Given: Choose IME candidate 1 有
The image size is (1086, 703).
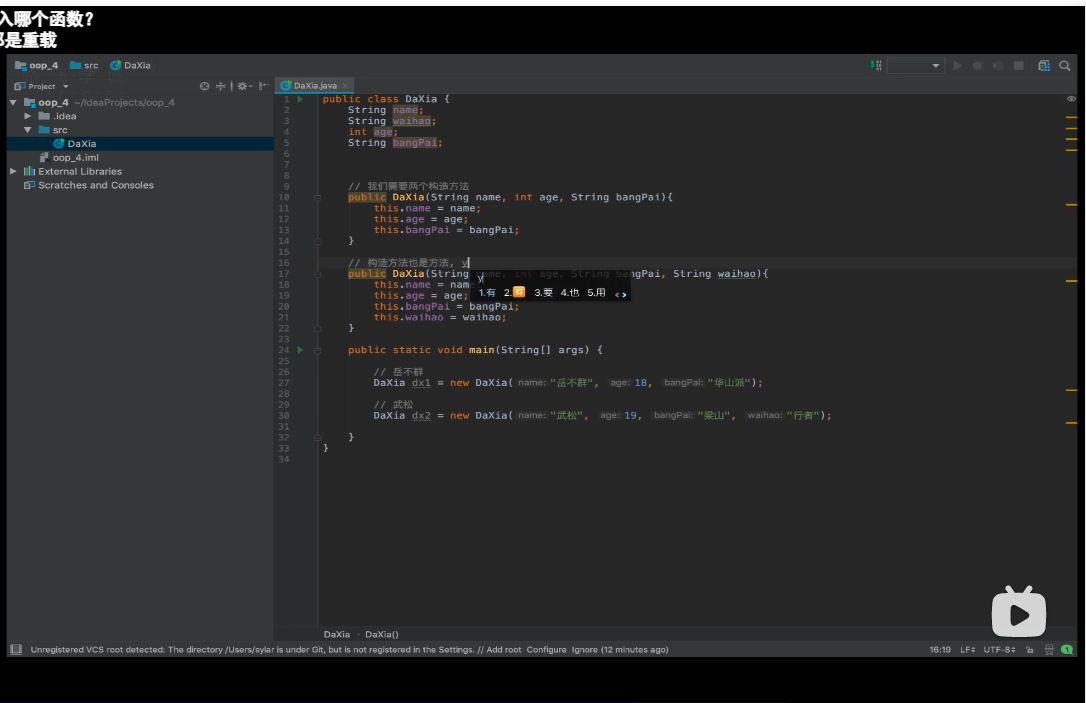Looking at the screenshot, I should tap(488, 293).
